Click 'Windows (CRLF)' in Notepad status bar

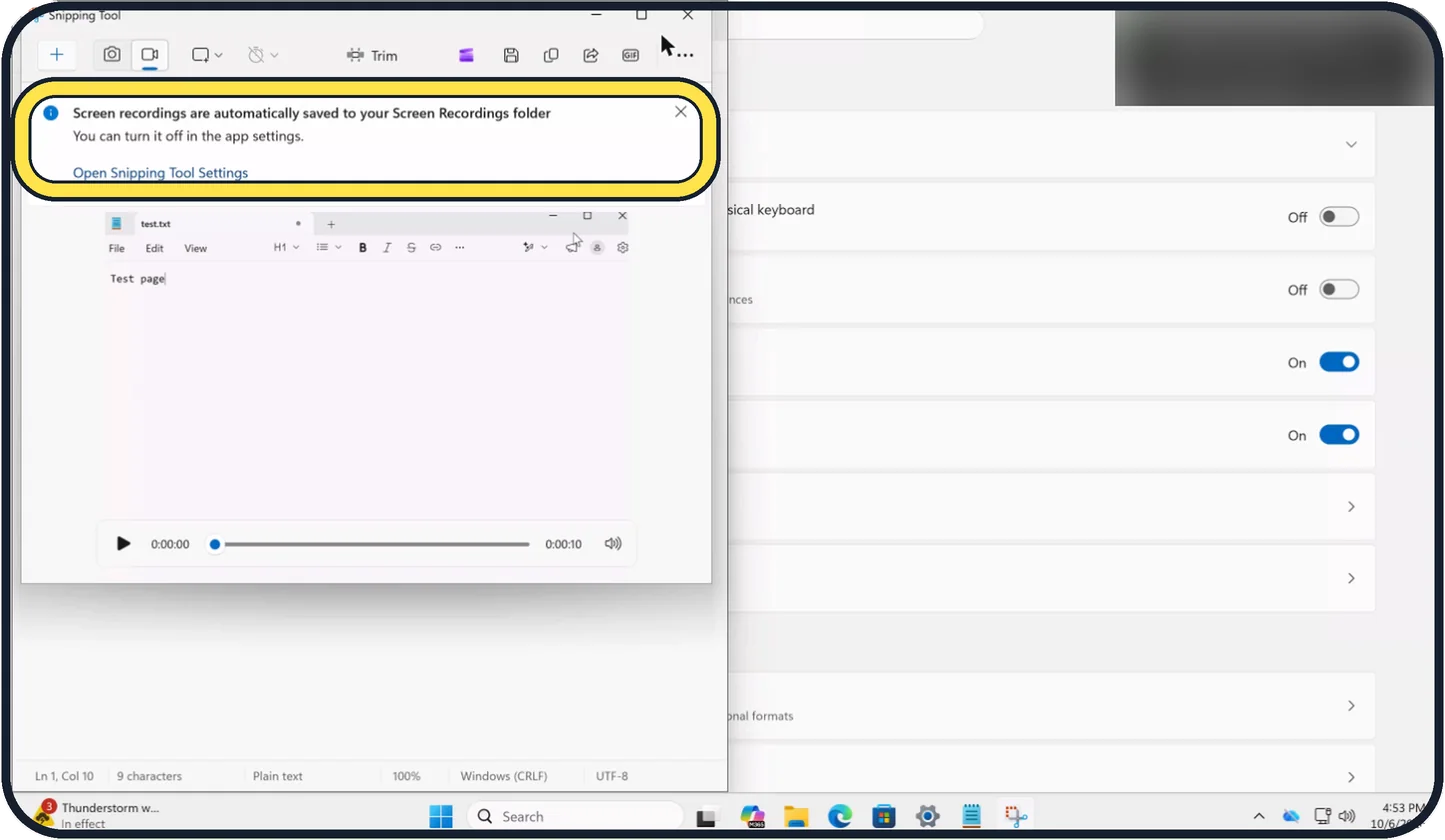pos(503,776)
